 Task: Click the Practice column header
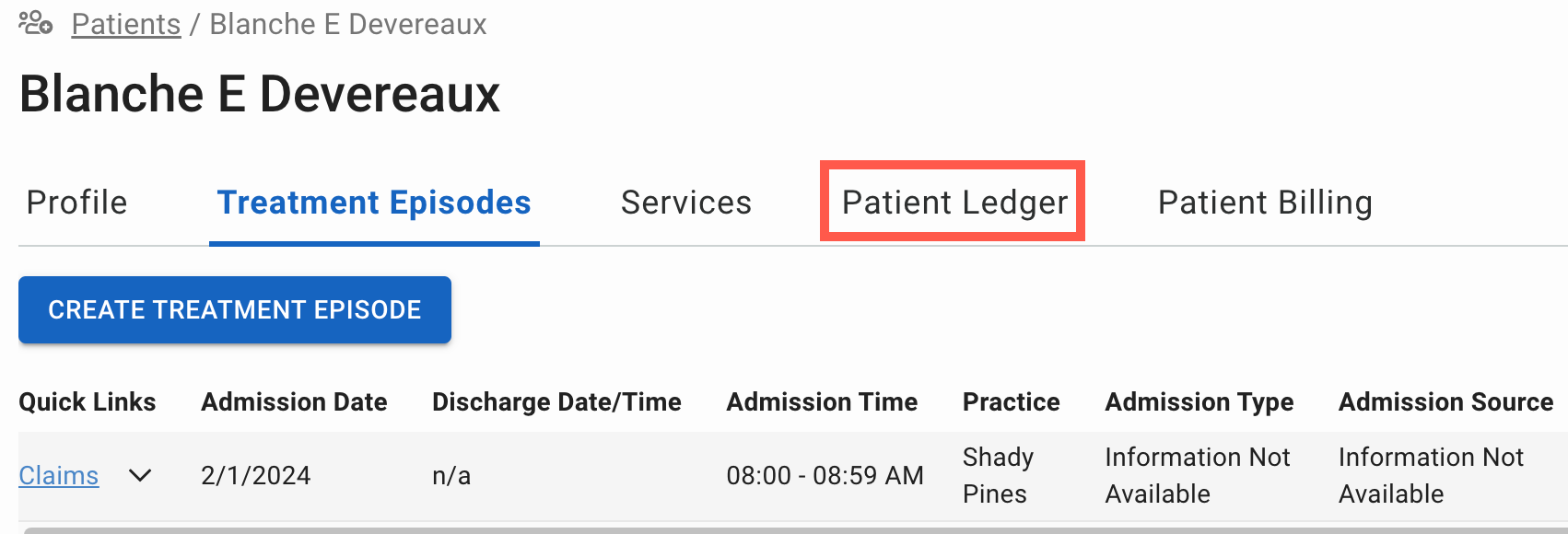coord(1011,401)
